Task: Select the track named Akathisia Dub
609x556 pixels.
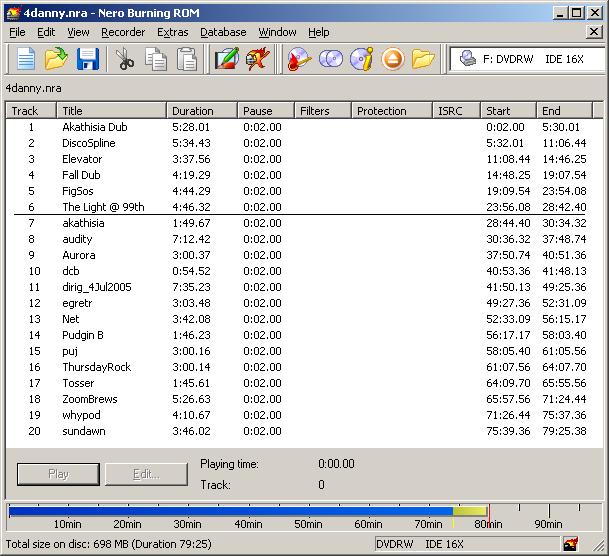Action: 94,127
